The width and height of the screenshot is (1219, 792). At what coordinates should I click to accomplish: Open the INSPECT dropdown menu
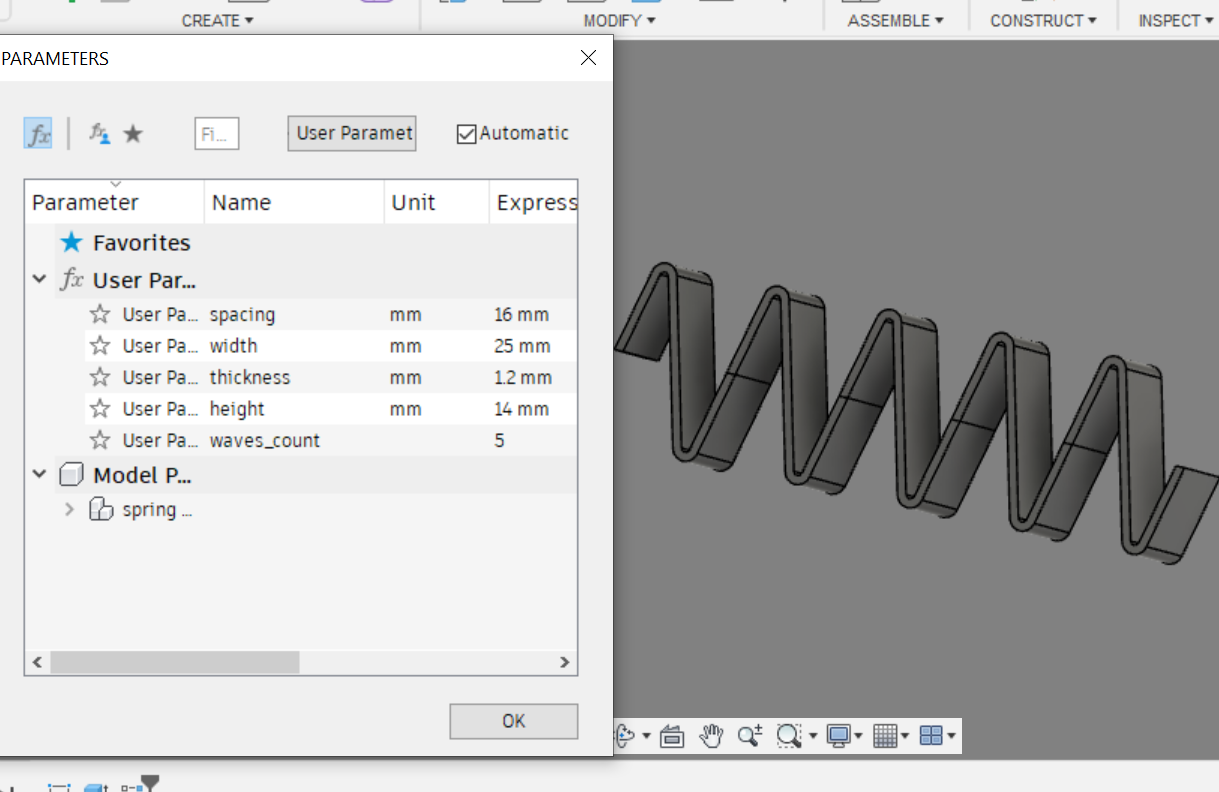pyautogui.click(x=1176, y=20)
